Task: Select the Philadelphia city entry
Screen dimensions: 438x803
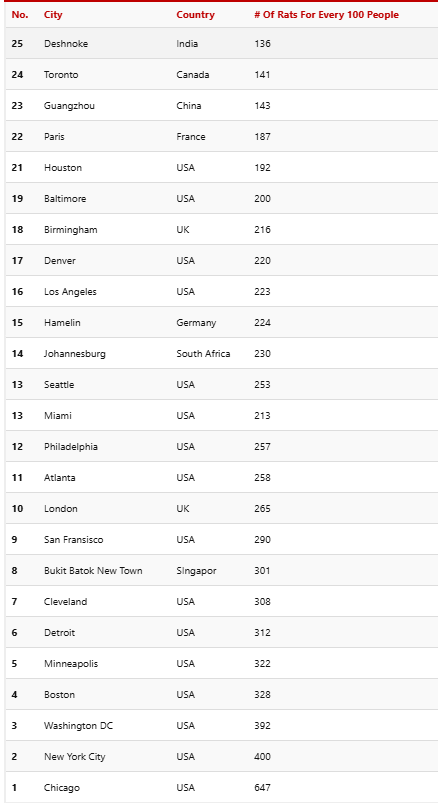Action: 71,447
